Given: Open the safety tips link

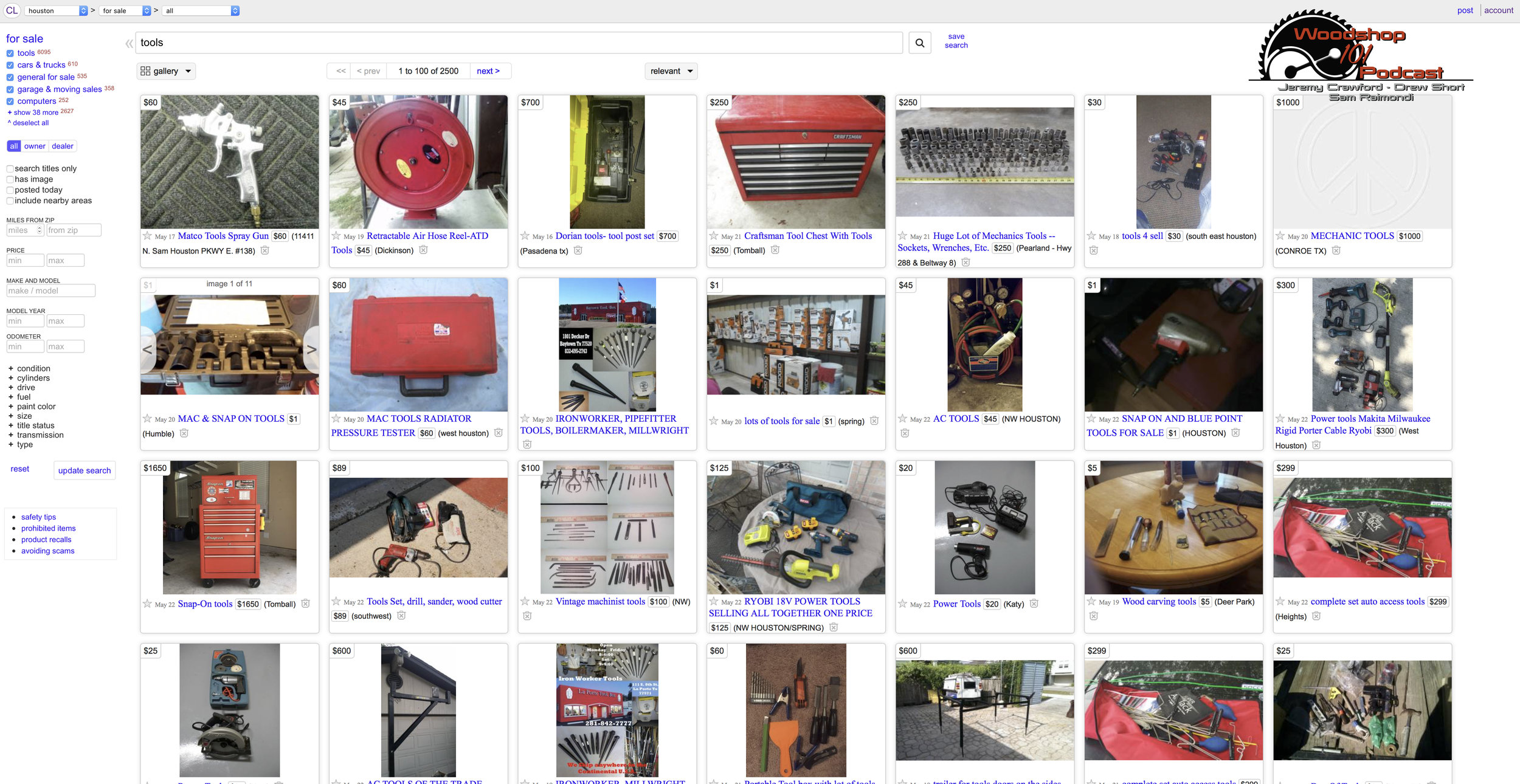Looking at the screenshot, I should (38, 517).
